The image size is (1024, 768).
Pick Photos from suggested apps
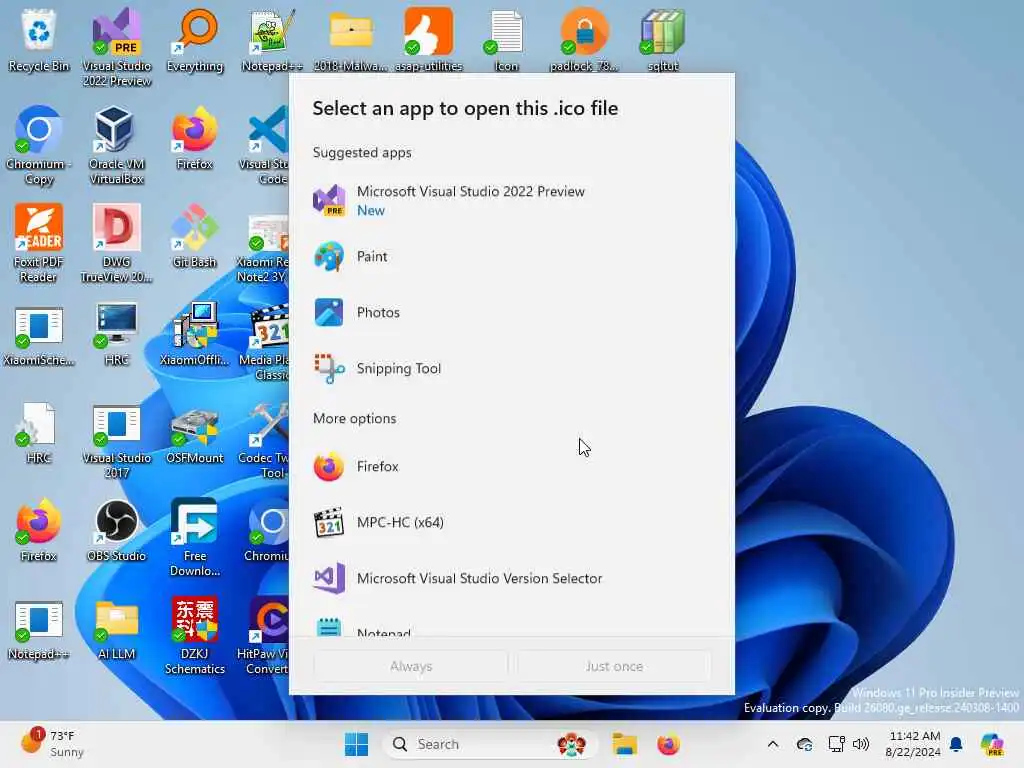tap(512, 313)
